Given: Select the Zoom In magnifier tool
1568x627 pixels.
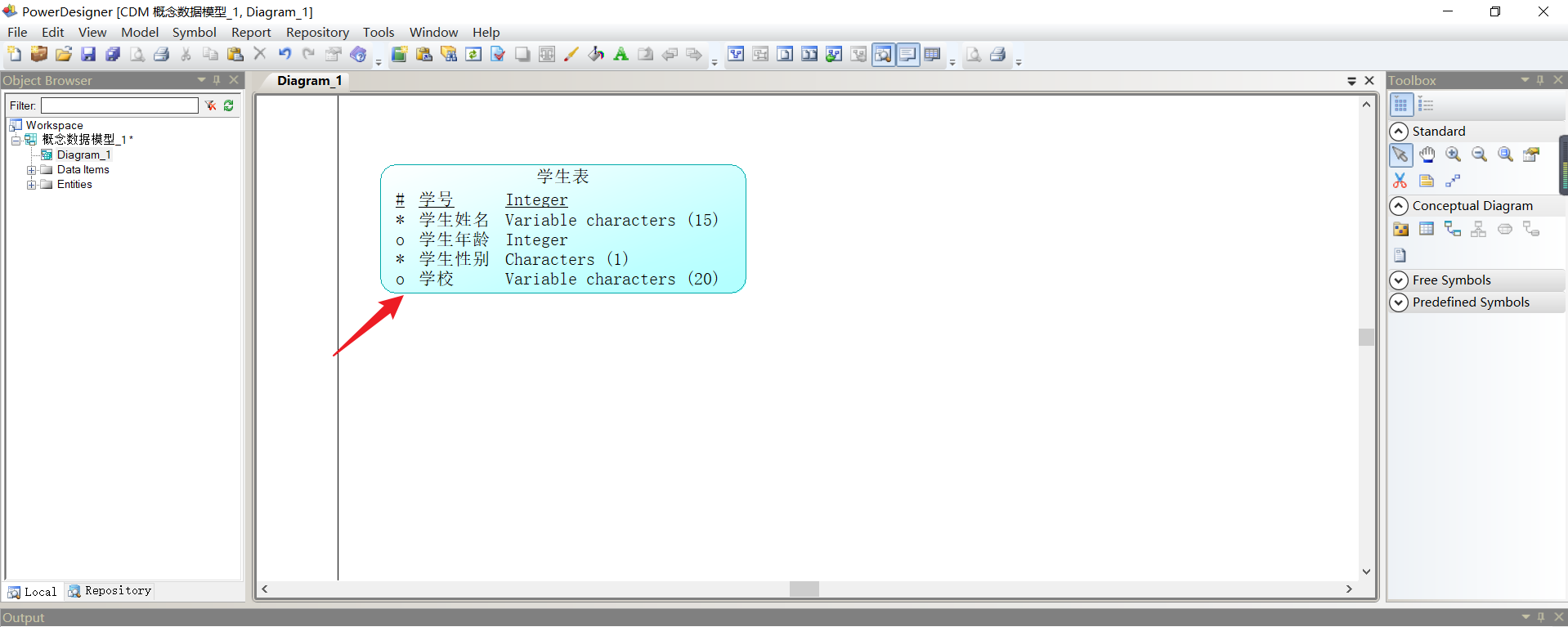Looking at the screenshot, I should click(1453, 155).
